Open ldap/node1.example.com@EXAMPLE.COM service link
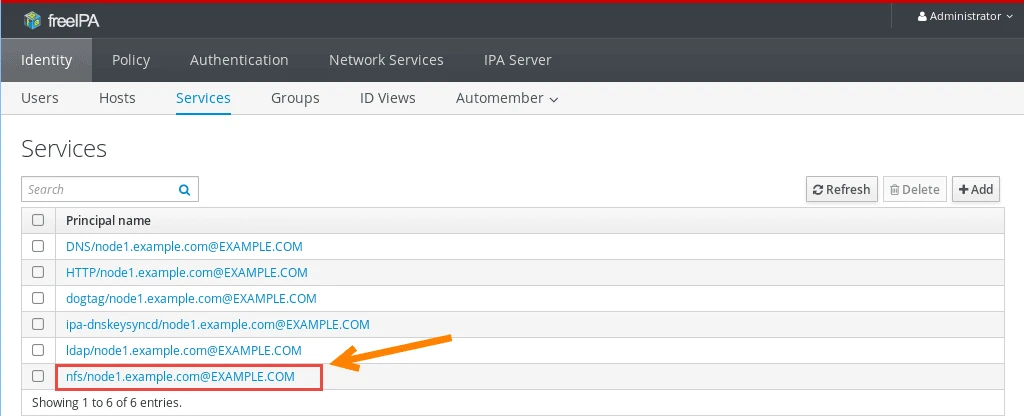The image size is (1024, 416). [x=184, y=350]
